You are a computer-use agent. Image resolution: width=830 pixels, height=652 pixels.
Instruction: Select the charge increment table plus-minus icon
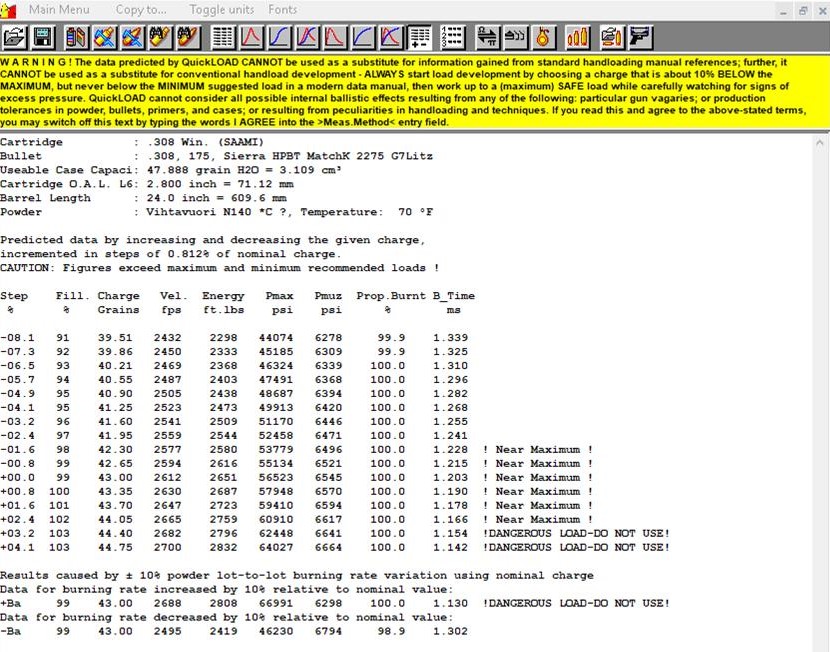tap(419, 38)
